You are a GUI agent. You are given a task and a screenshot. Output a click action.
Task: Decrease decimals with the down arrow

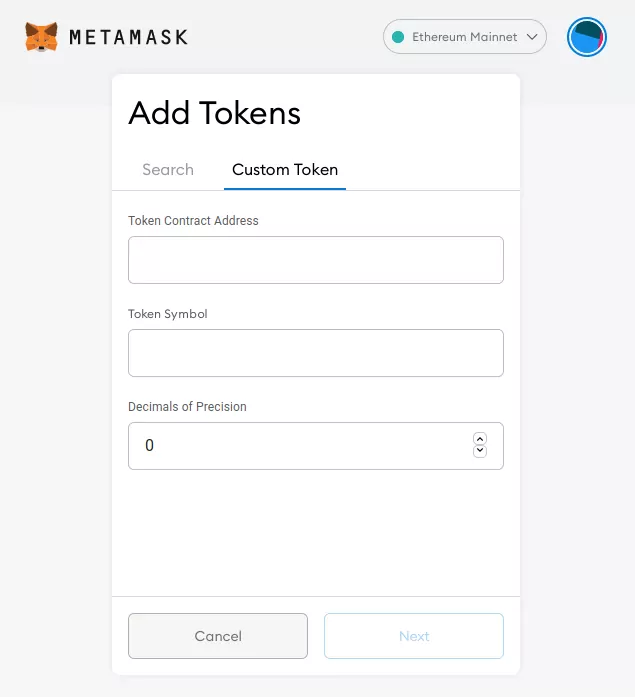pyautogui.click(x=480, y=452)
